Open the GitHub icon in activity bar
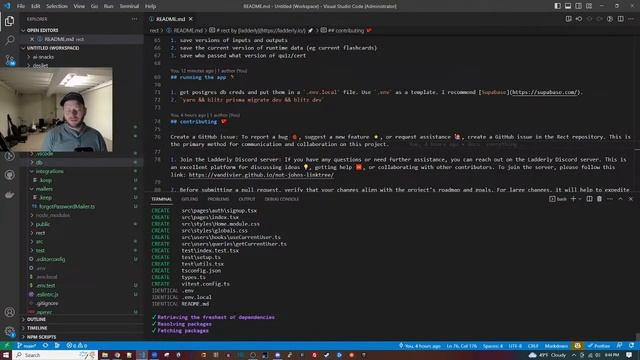The height and width of the screenshot is (360, 640). pos(9,175)
